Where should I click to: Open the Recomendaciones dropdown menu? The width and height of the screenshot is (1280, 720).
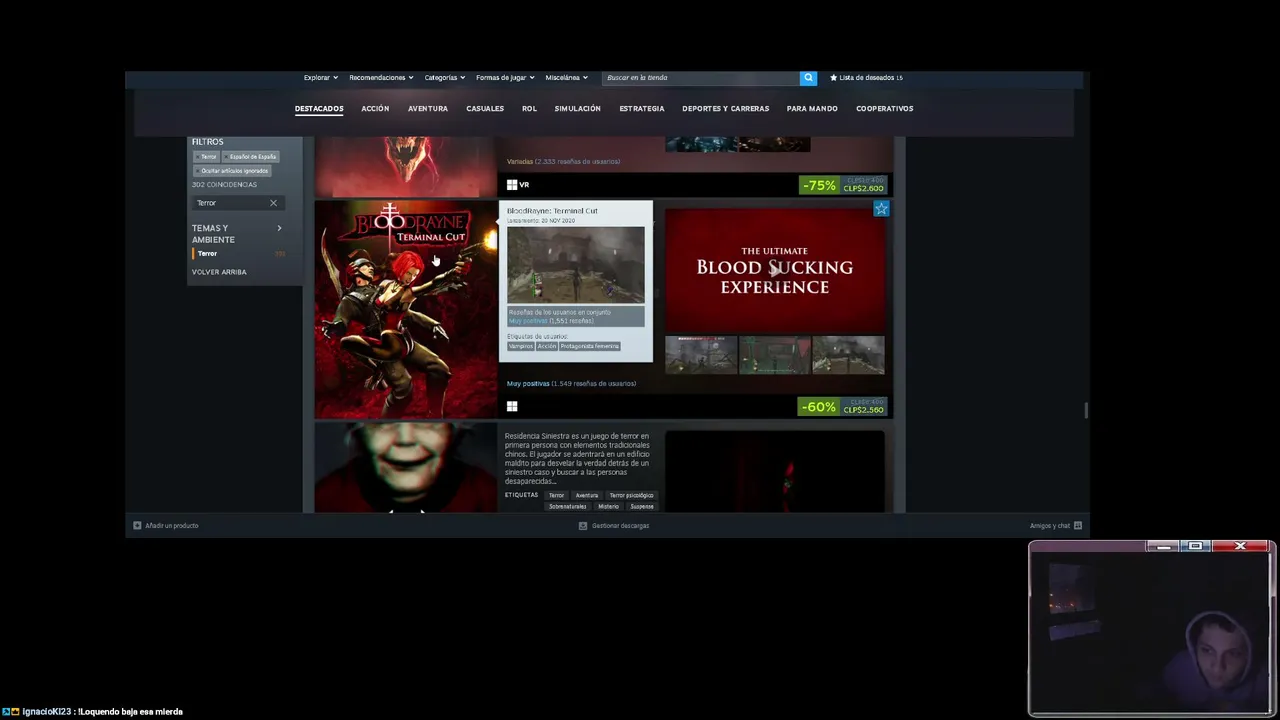point(381,78)
